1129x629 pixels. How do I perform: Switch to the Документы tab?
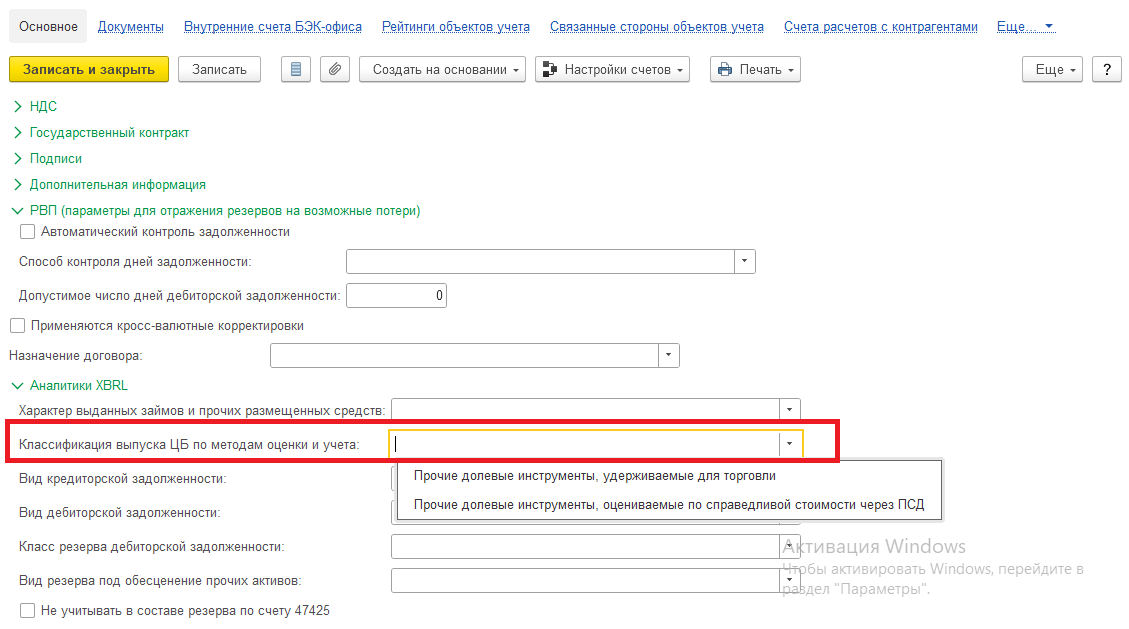131,27
